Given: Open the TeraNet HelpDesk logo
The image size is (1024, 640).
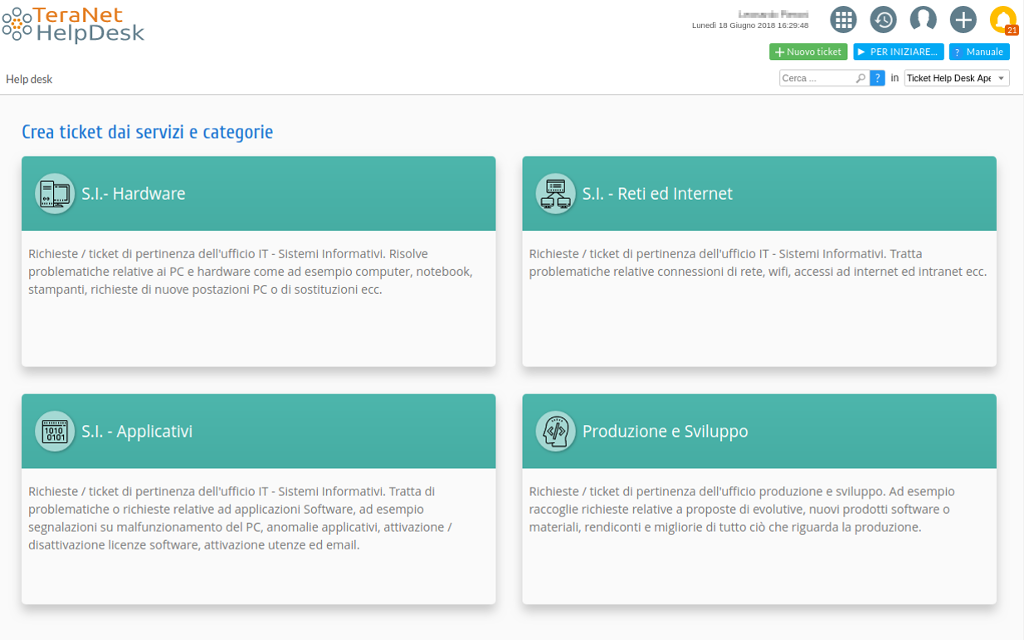Looking at the screenshot, I should click(x=70, y=24).
